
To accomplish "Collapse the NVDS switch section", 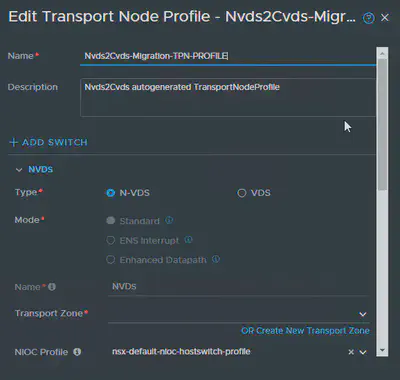I will pos(19,170).
